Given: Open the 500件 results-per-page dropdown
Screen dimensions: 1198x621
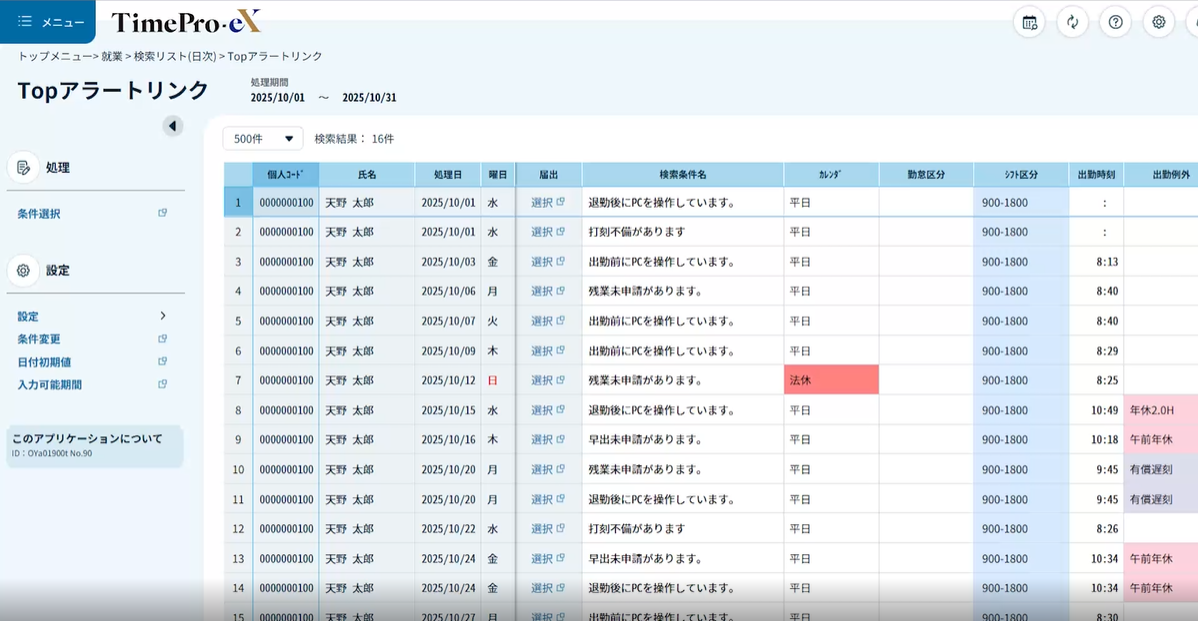Looking at the screenshot, I should [x=262, y=138].
